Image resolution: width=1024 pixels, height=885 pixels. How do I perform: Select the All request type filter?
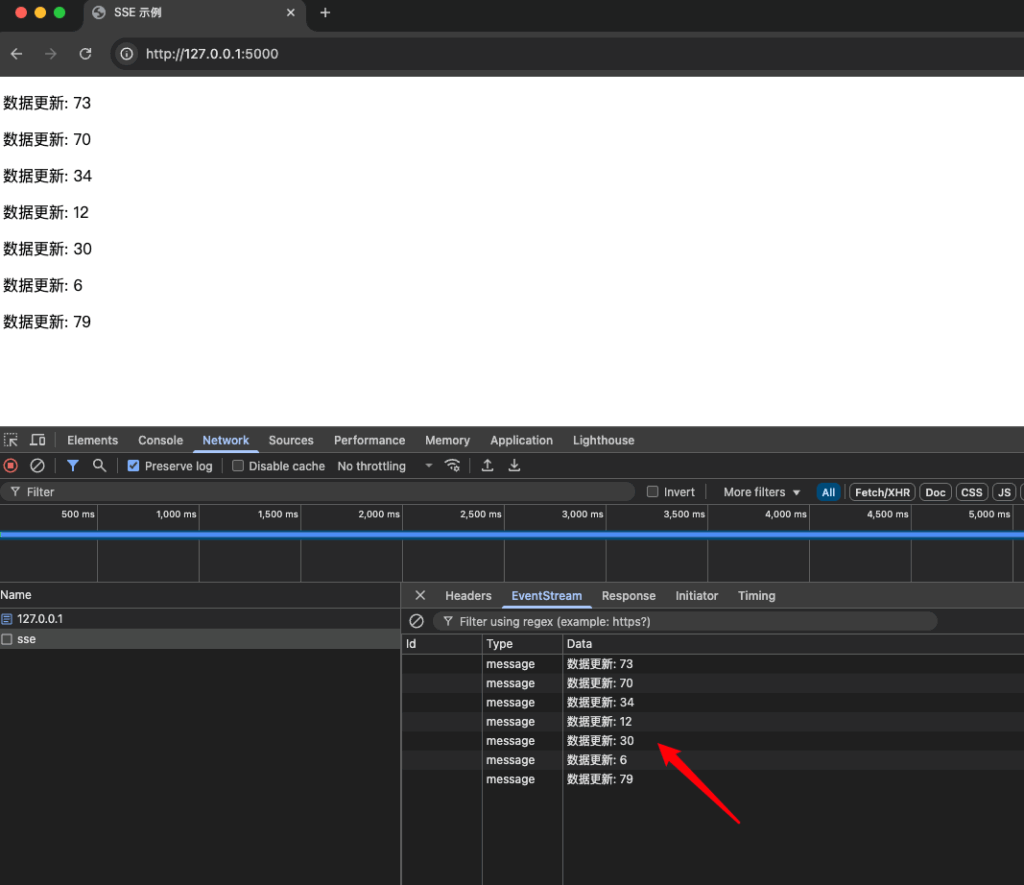click(828, 492)
